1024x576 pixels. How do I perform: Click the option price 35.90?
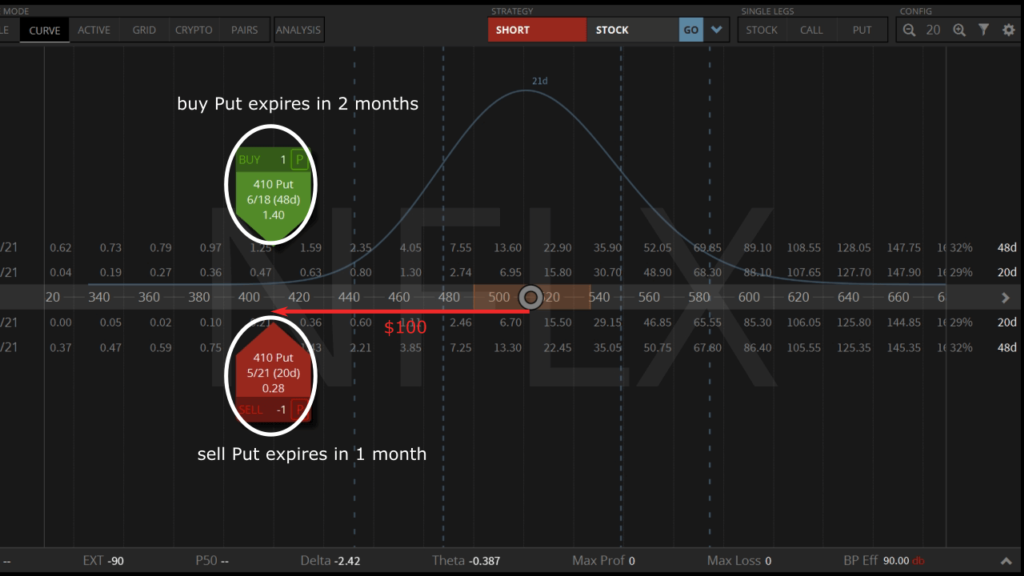(607, 248)
